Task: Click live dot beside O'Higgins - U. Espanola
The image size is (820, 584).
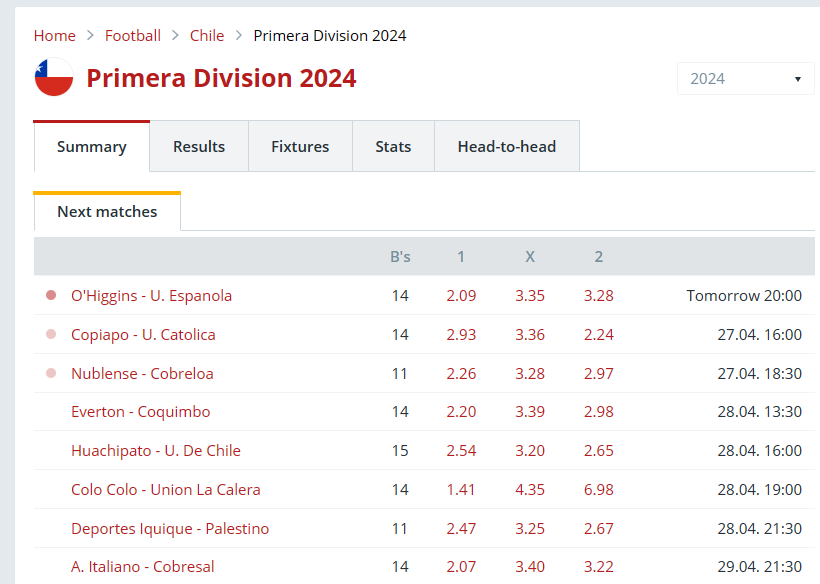Action: point(51,295)
